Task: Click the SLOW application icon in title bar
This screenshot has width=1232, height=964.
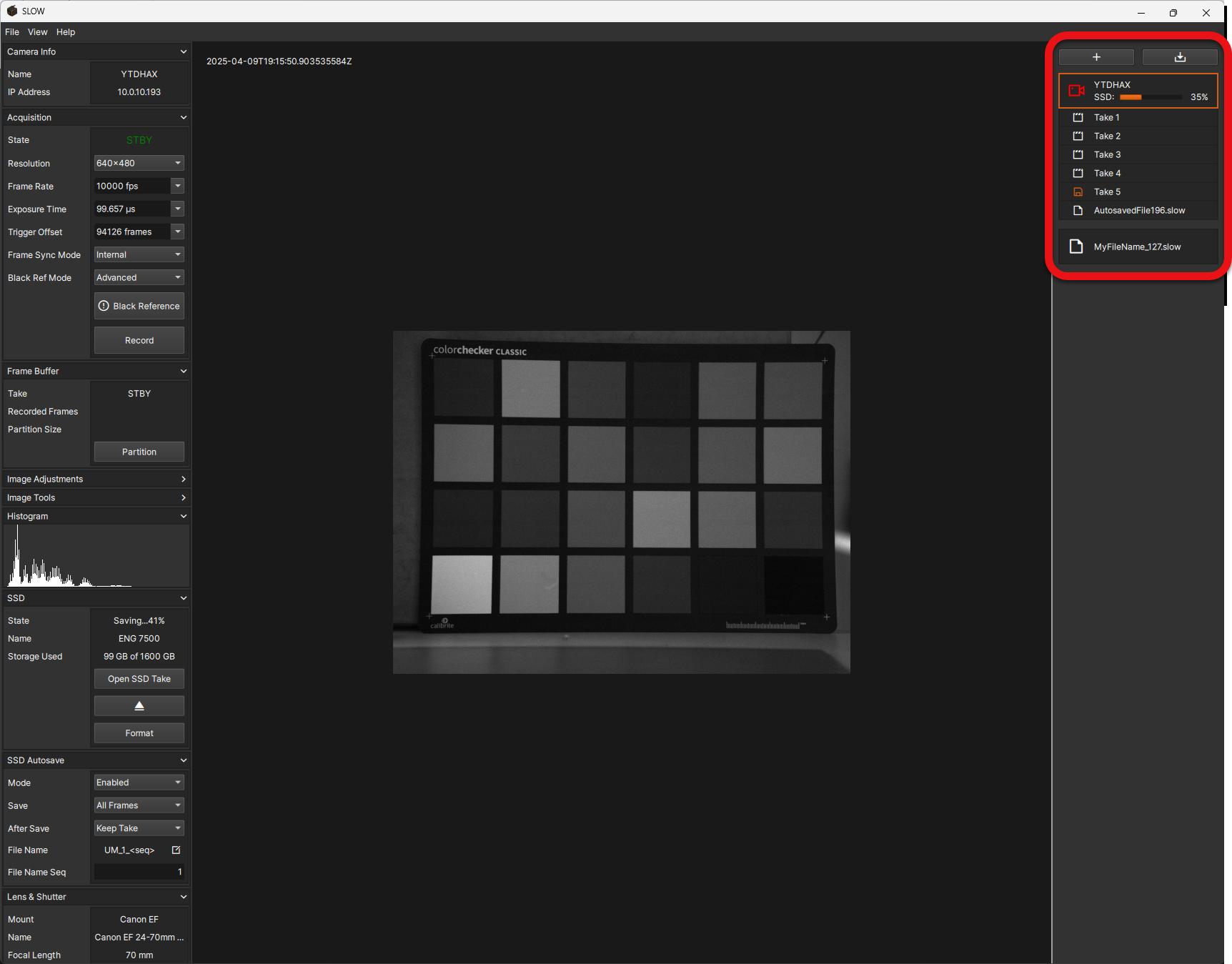Action: pos(11,11)
